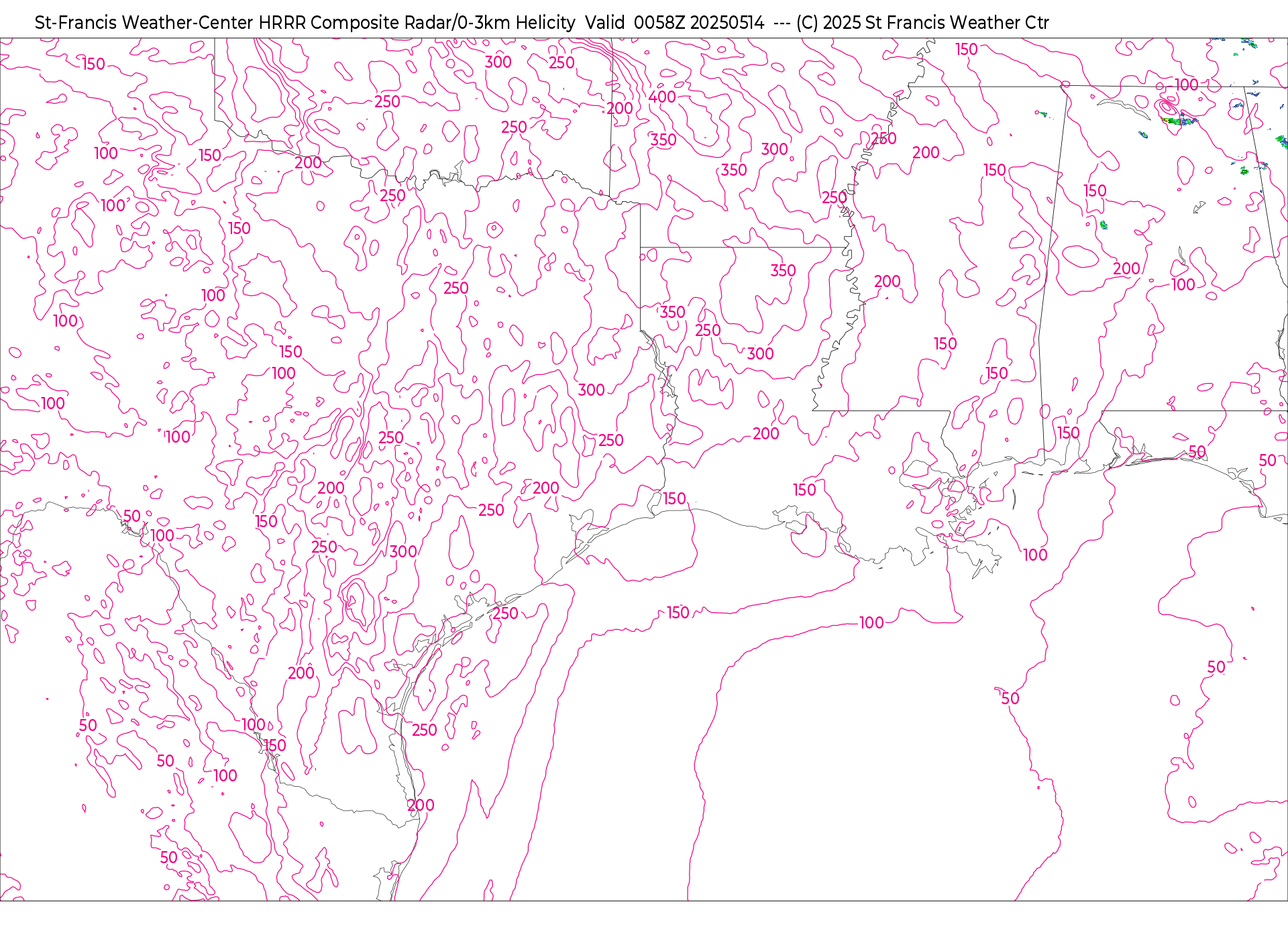Image resolution: width=1288 pixels, height=939 pixels.
Task: Click the title text 'HRRR Composite Radar/0-3km Helicity'
Action: [417, 23]
